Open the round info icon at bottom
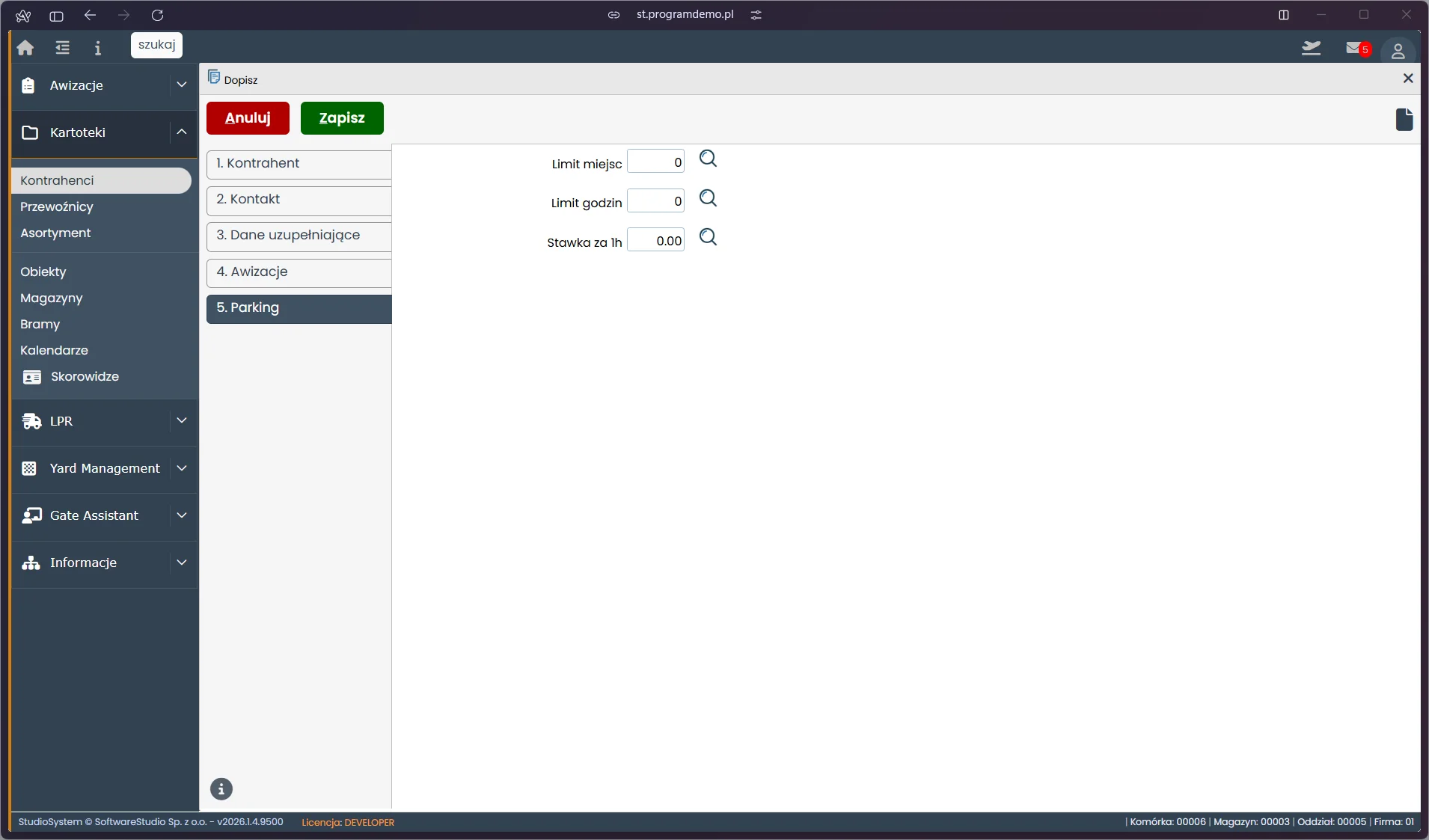The height and width of the screenshot is (840, 1429). [221, 789]
